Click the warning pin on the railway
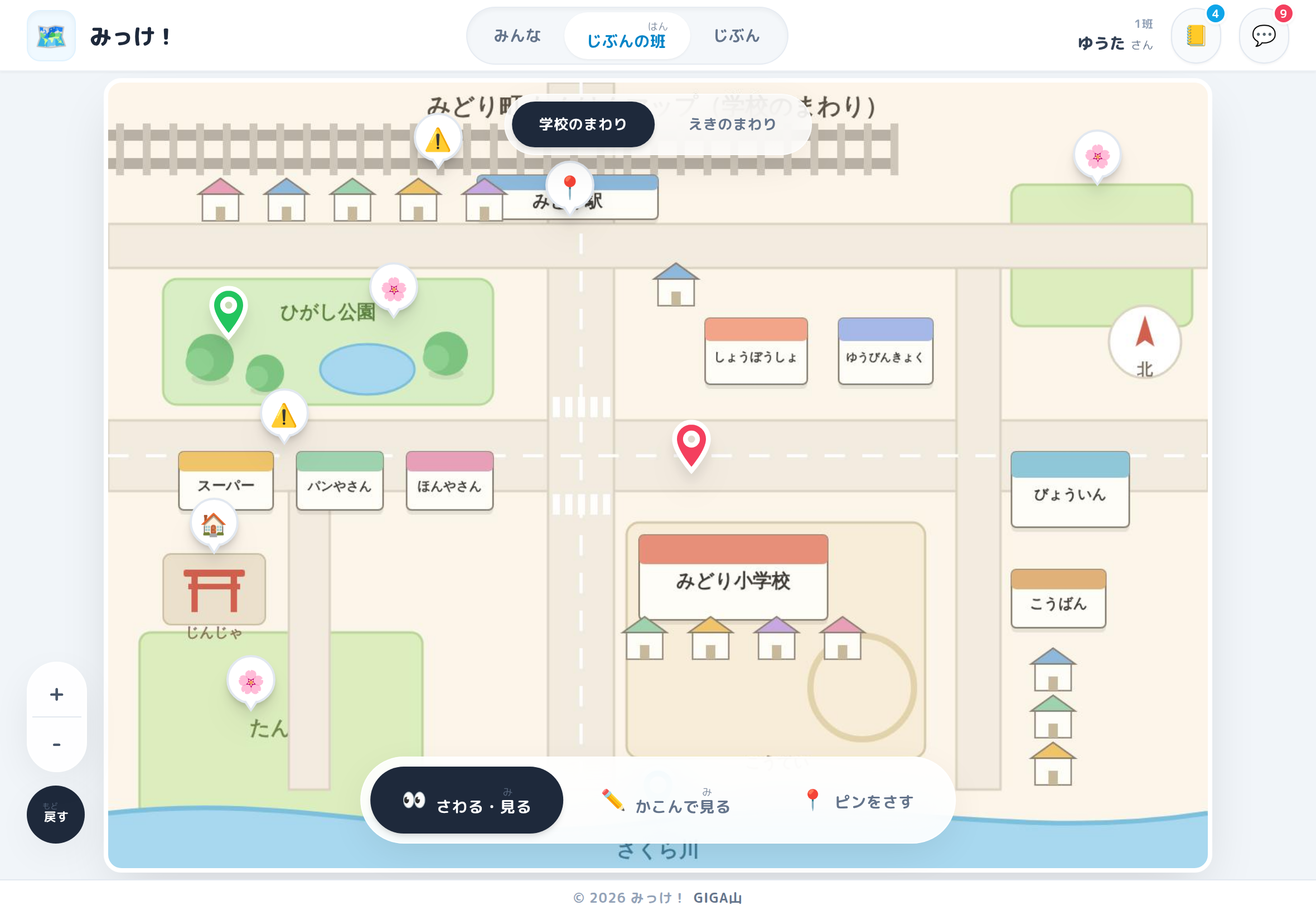Image resolution: width=1316 pixels, height=915 pixels. click(x=438, y=141)
